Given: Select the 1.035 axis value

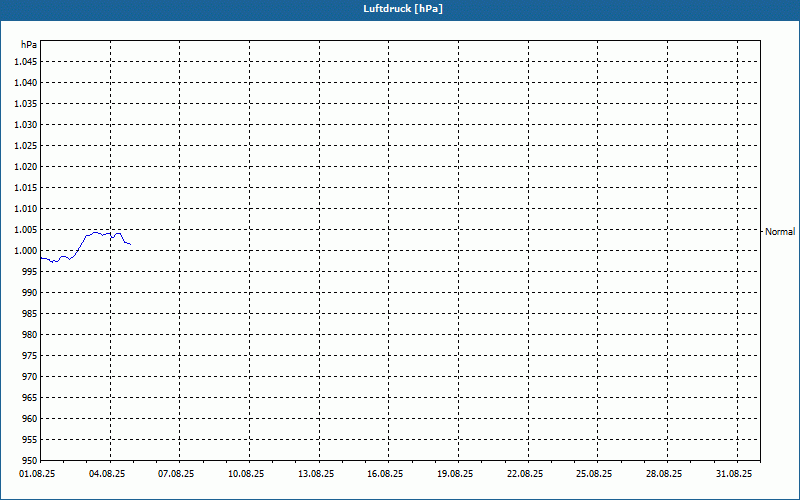Looking at the screenshot, I should pos(26,104).
